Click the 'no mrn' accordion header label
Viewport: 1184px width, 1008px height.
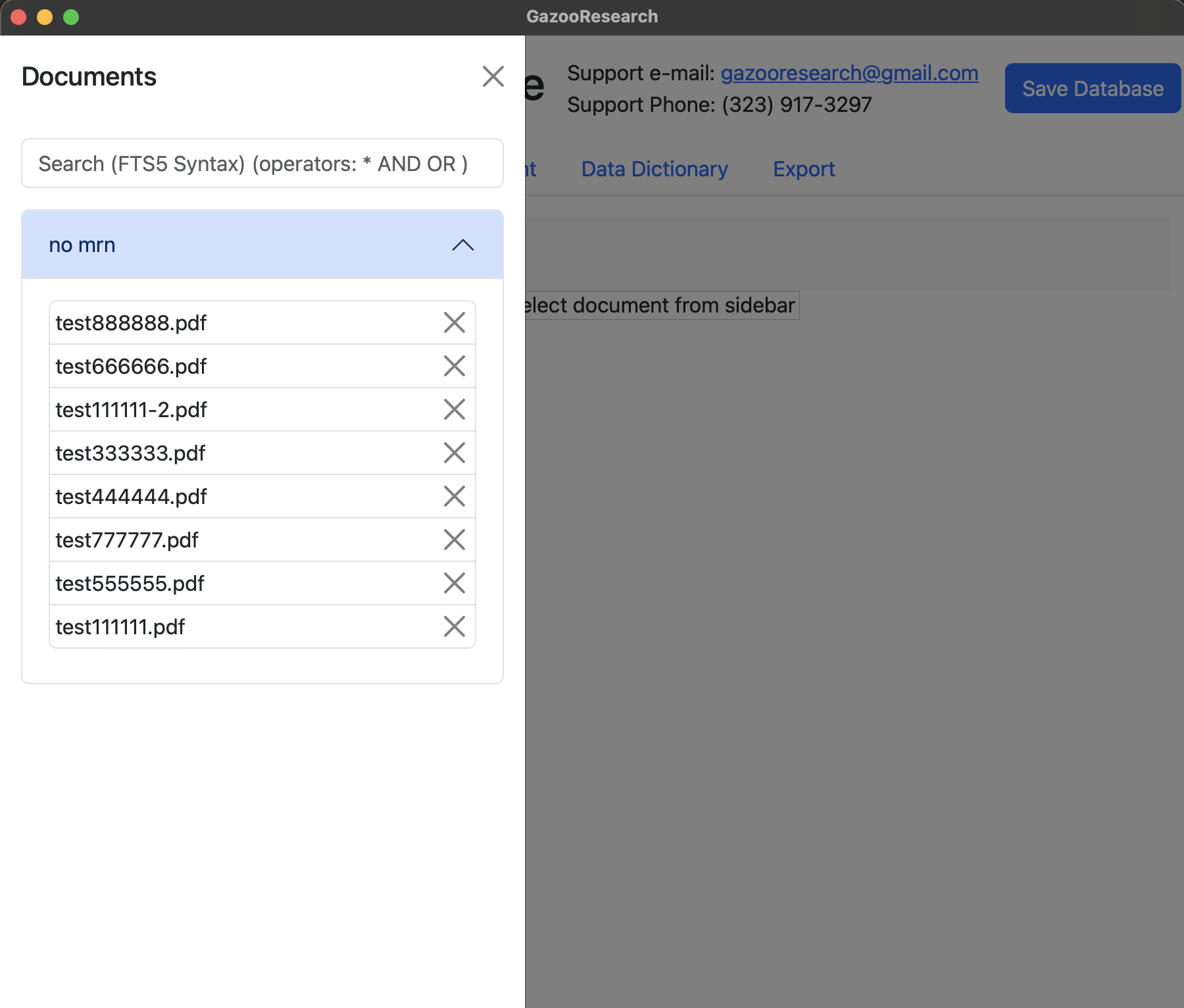(x=82, y=245)
